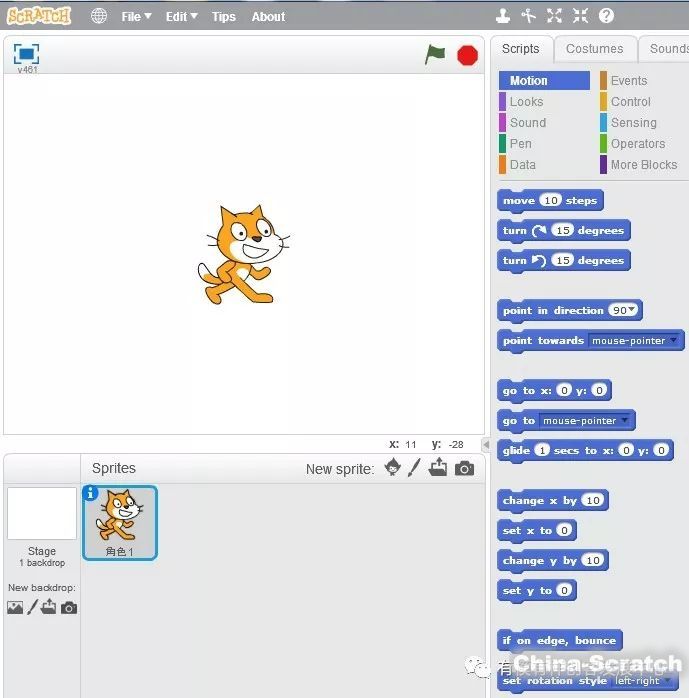689x698 pixels.
Task: Select the Grow sprite tool
Action: tap(554, 16)
